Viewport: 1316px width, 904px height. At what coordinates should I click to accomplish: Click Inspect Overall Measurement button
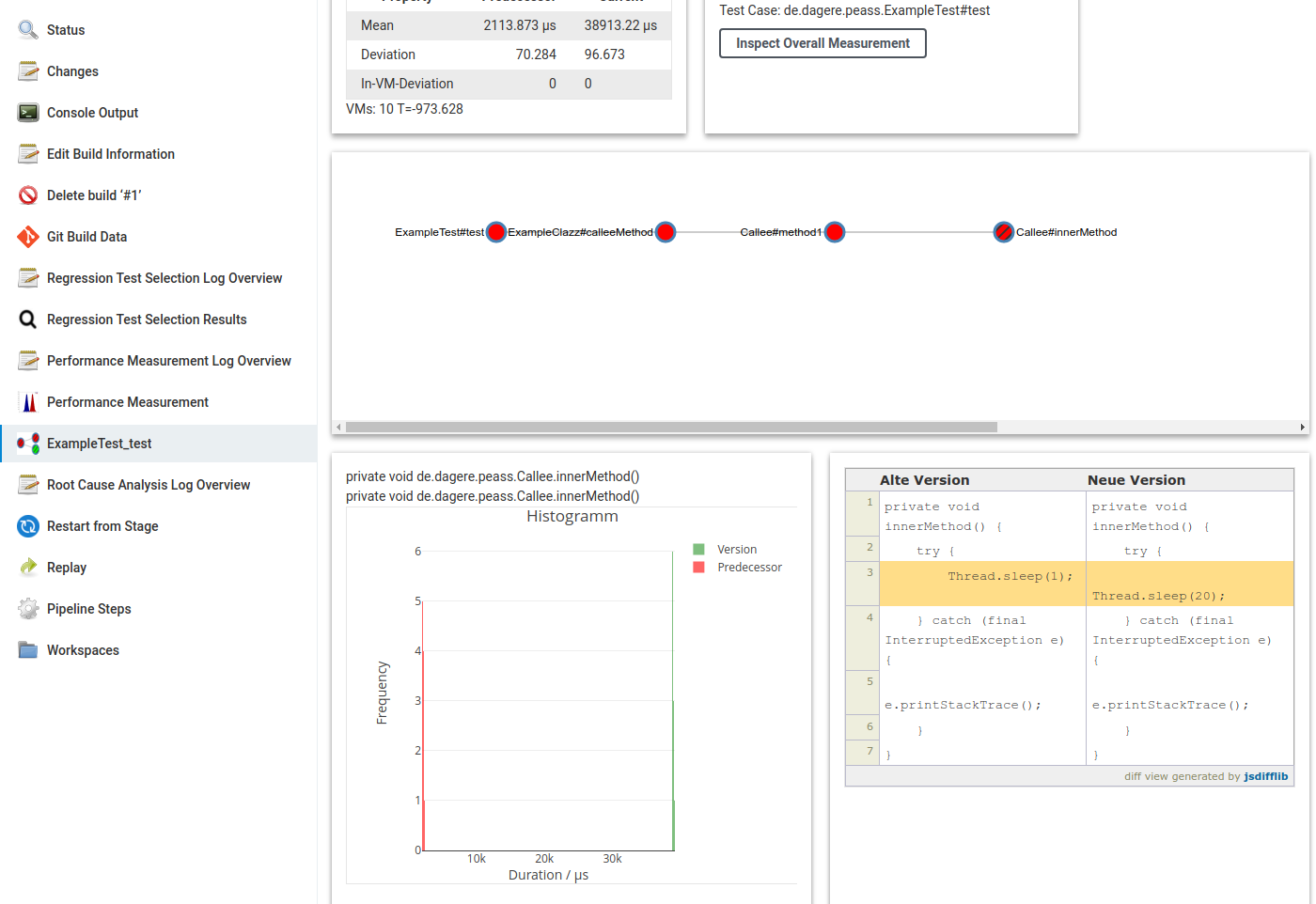(x=822, y=43)
